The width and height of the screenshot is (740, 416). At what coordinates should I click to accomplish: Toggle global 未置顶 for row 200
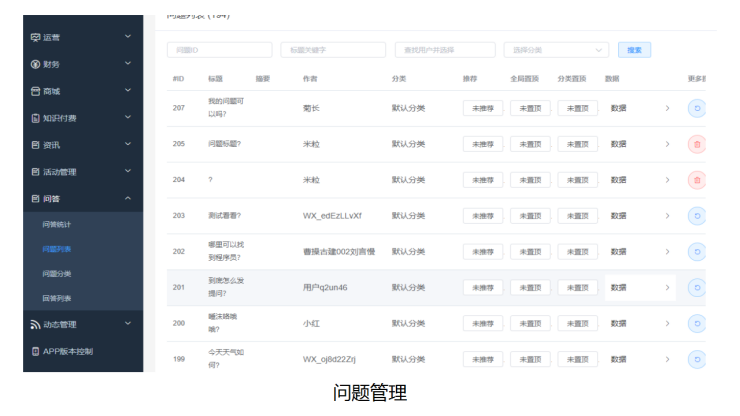coord(530,323)
